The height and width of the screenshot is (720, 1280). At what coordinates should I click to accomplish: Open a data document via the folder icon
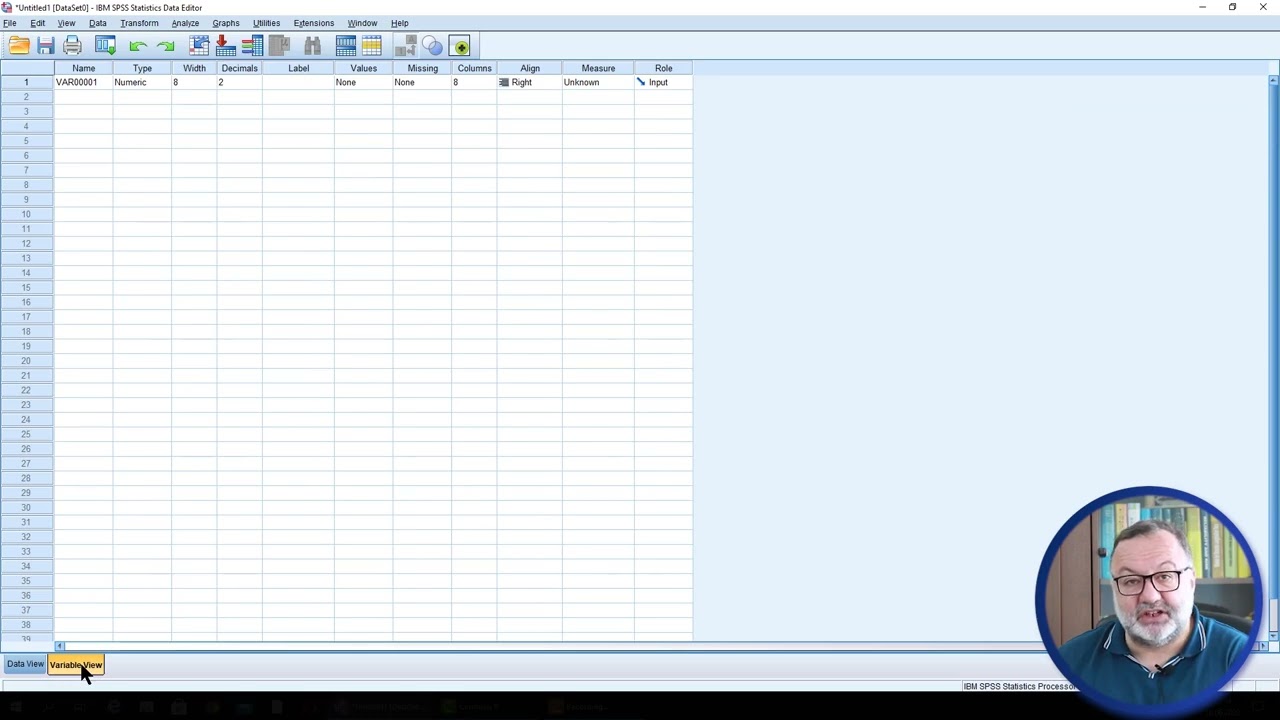19,46
